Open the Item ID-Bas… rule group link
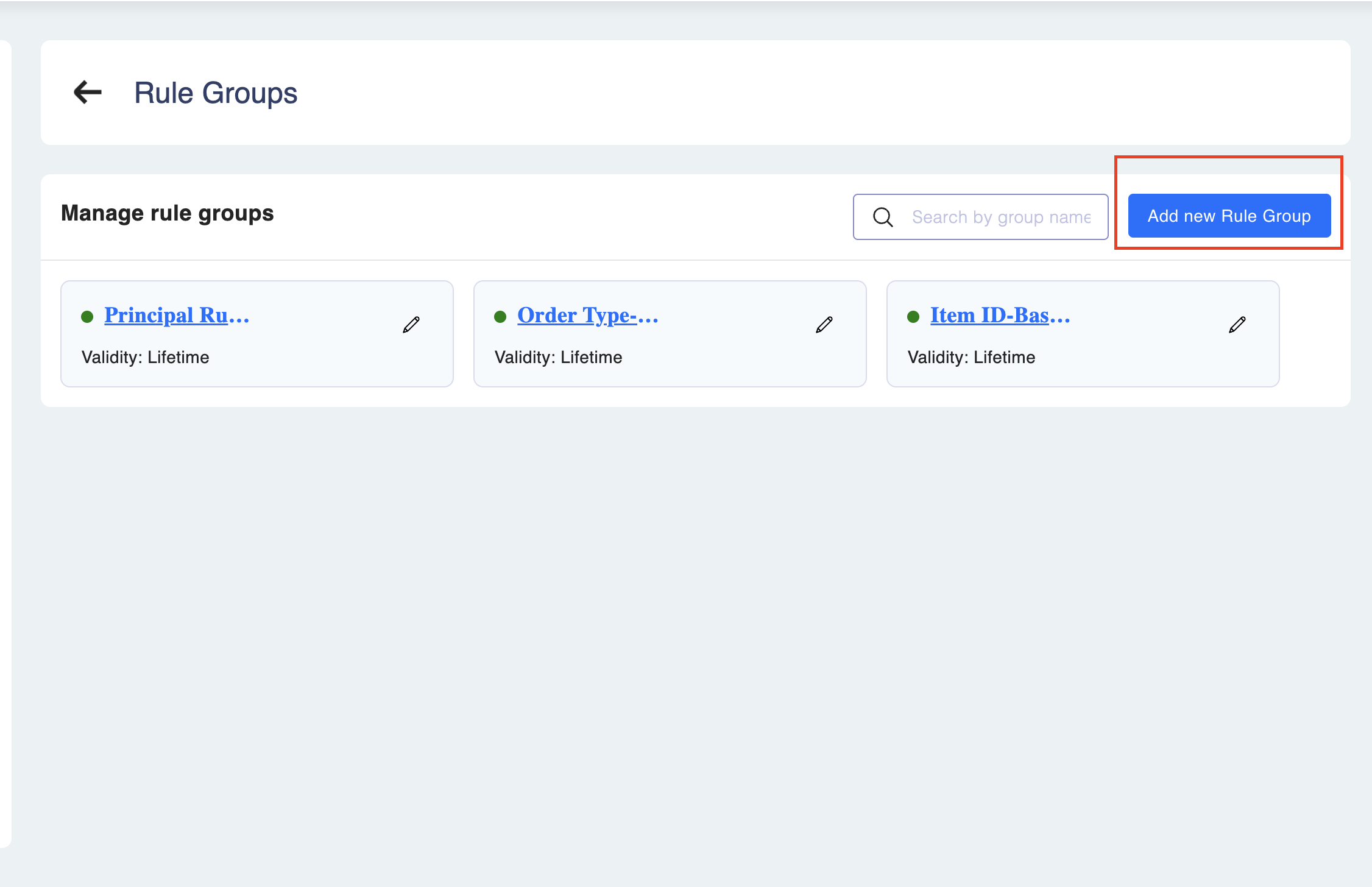This screenshot has height=887, width=1372. coord(1000,315)
